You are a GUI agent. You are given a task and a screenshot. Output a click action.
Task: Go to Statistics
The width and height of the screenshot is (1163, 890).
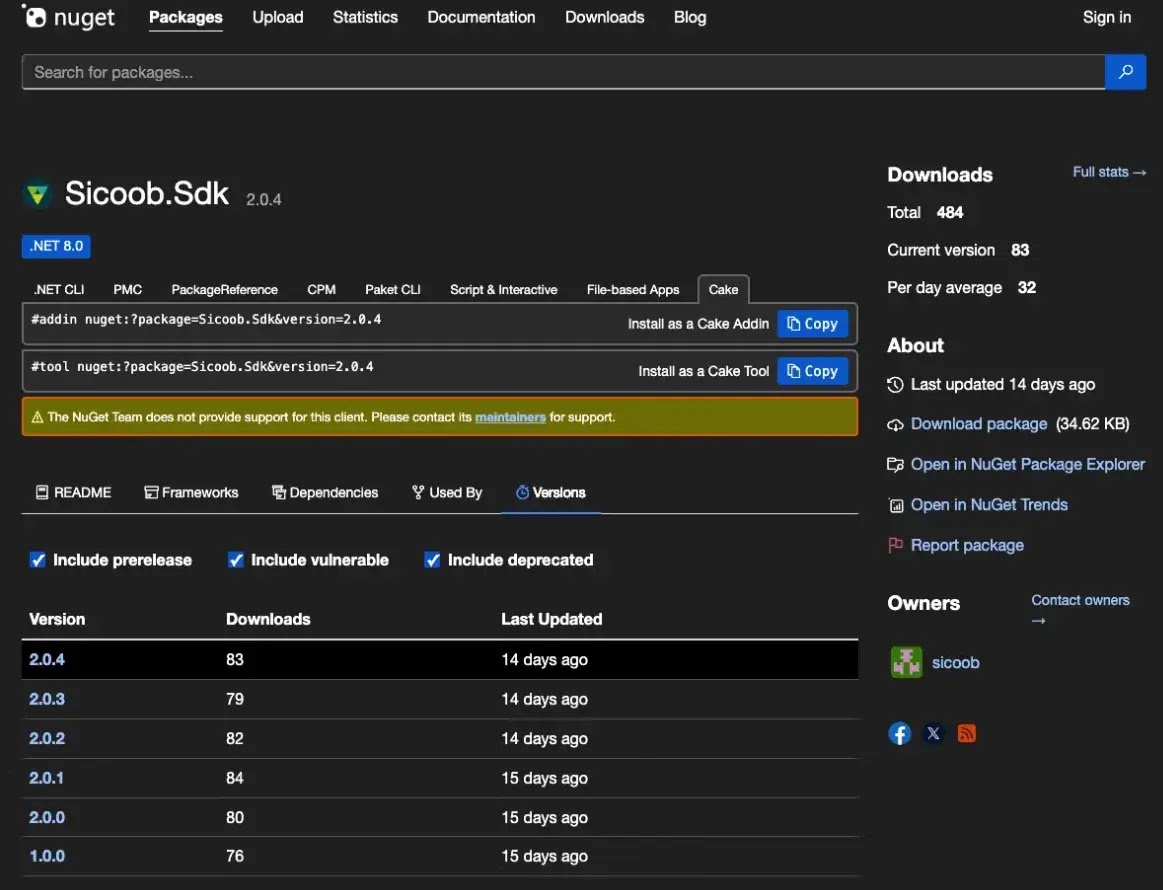coord(365,17)
